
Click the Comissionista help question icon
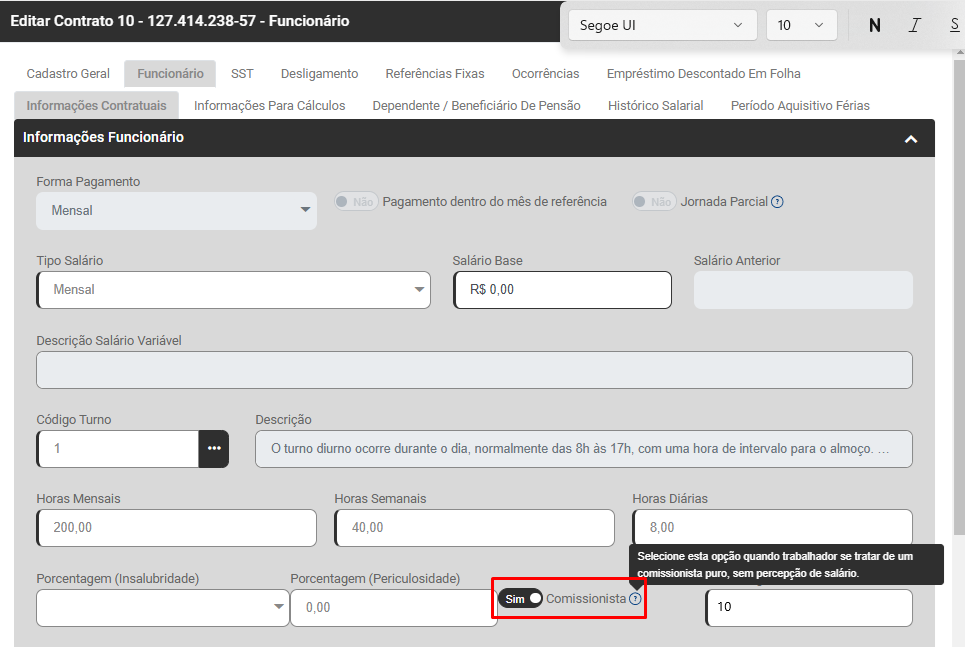(x=635, y=599)
